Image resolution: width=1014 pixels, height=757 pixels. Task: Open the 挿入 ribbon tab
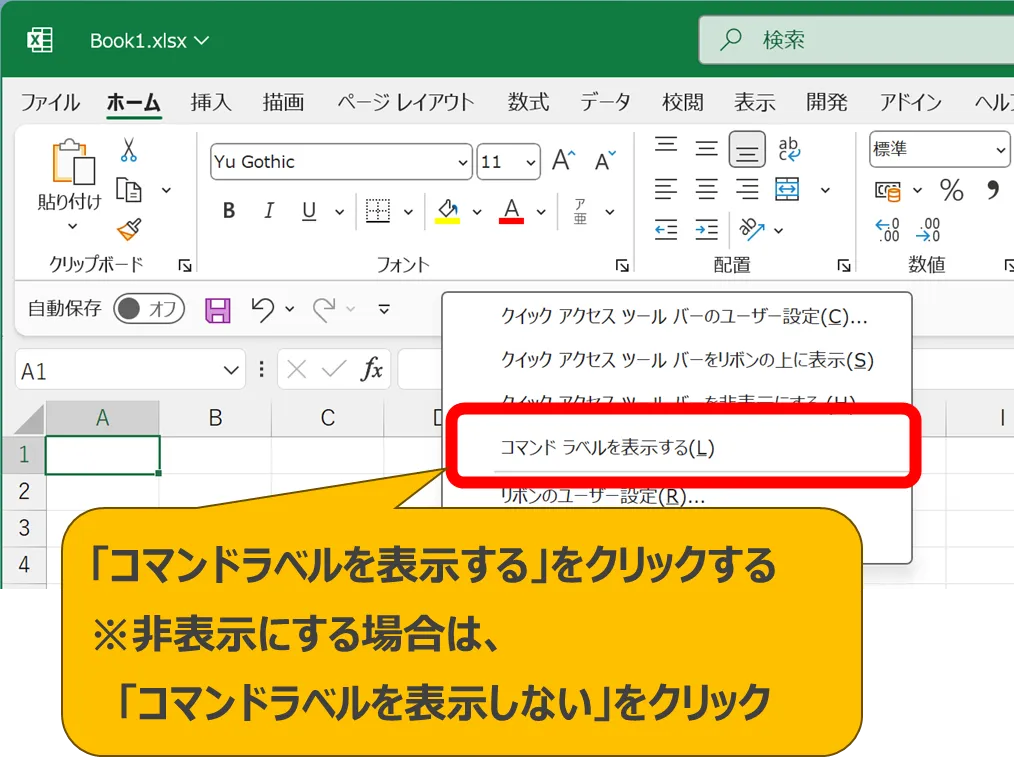click(211, 102)
